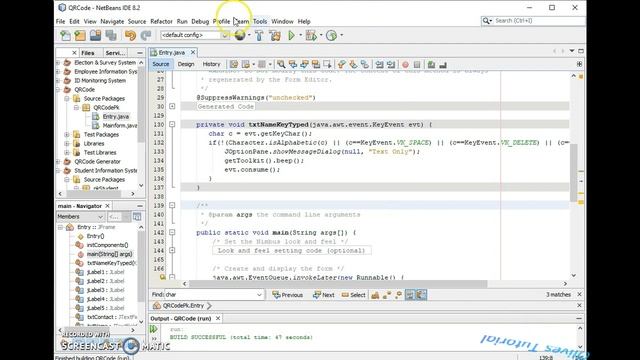This screenshot has height=360, width=640.
Task: Select Entry.java in the project tree
Action: coord(116,117)
